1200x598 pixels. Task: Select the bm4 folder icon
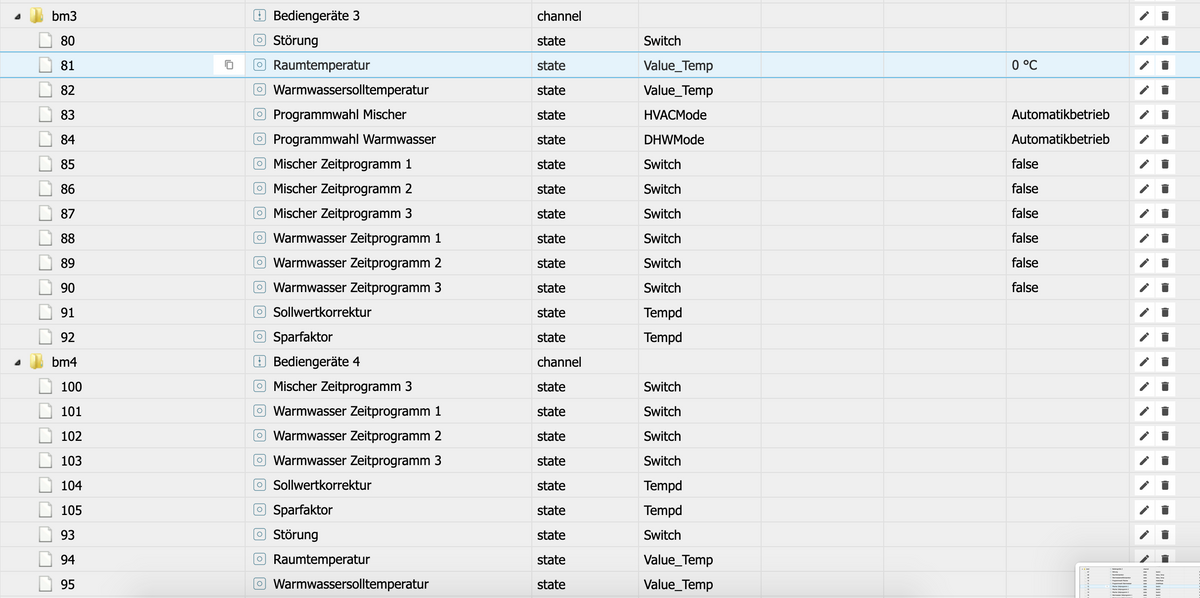pyautogui.click(x=37, y=362)
